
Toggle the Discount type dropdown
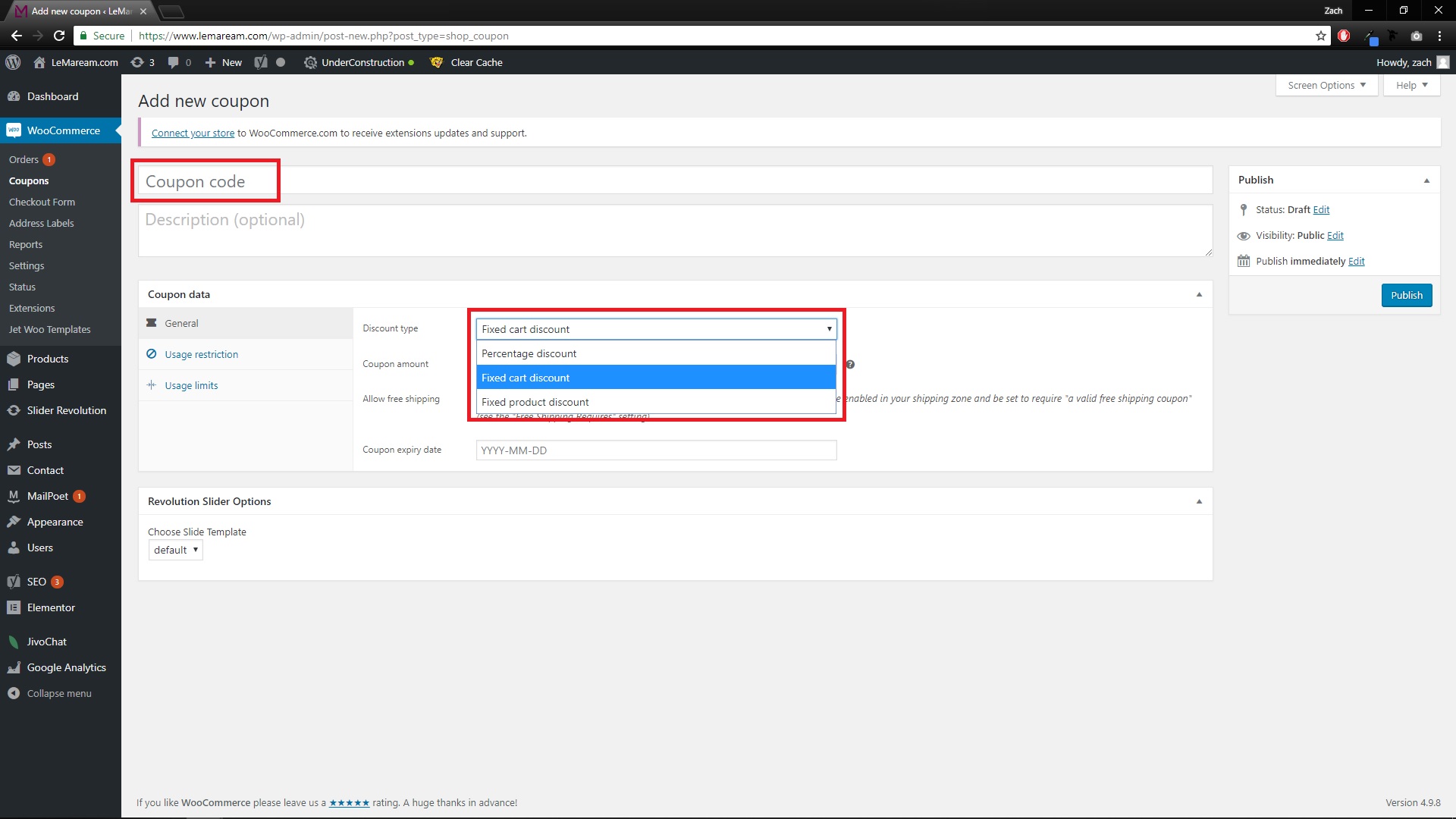point(656,329)
